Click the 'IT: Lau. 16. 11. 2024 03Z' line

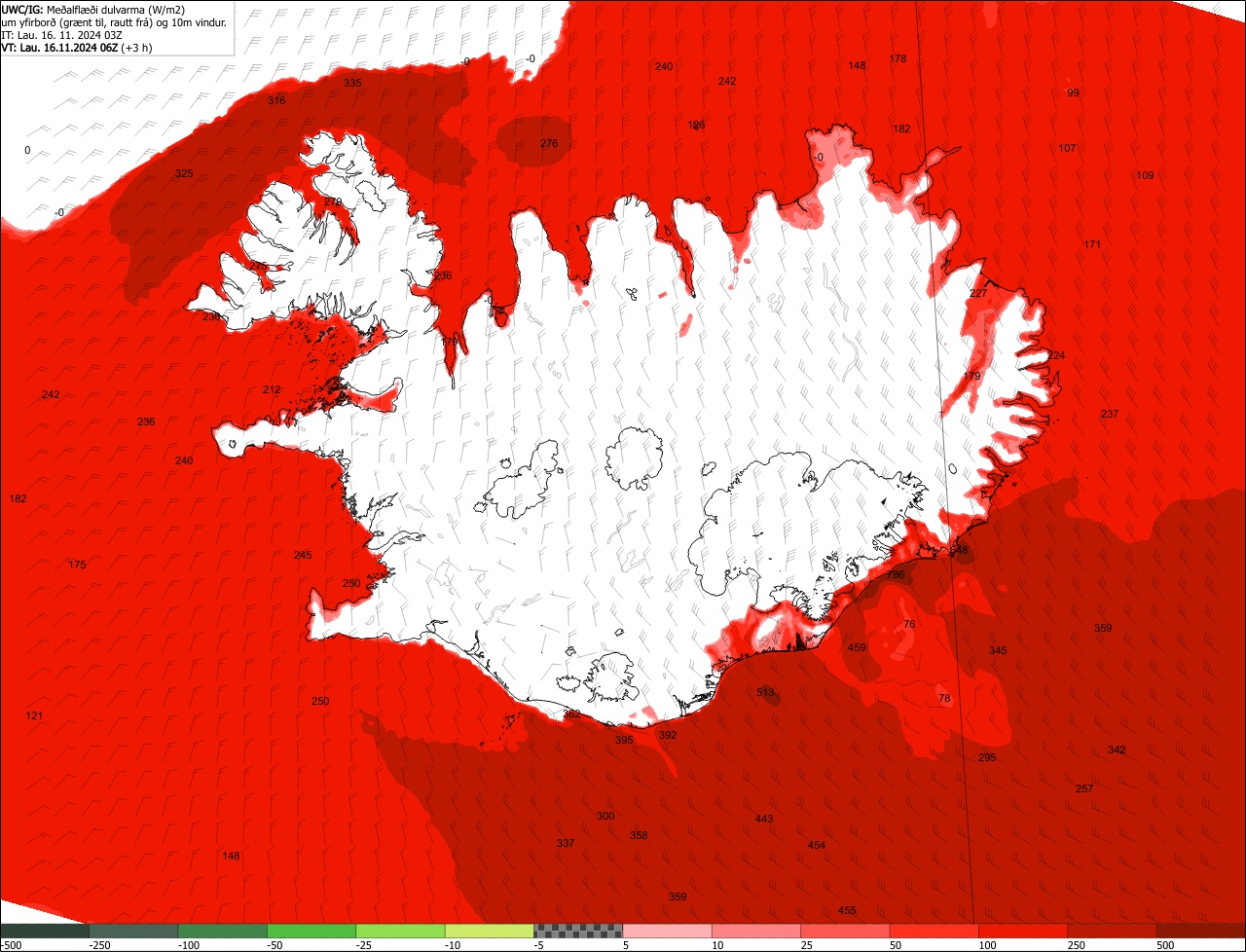point(61,35)
